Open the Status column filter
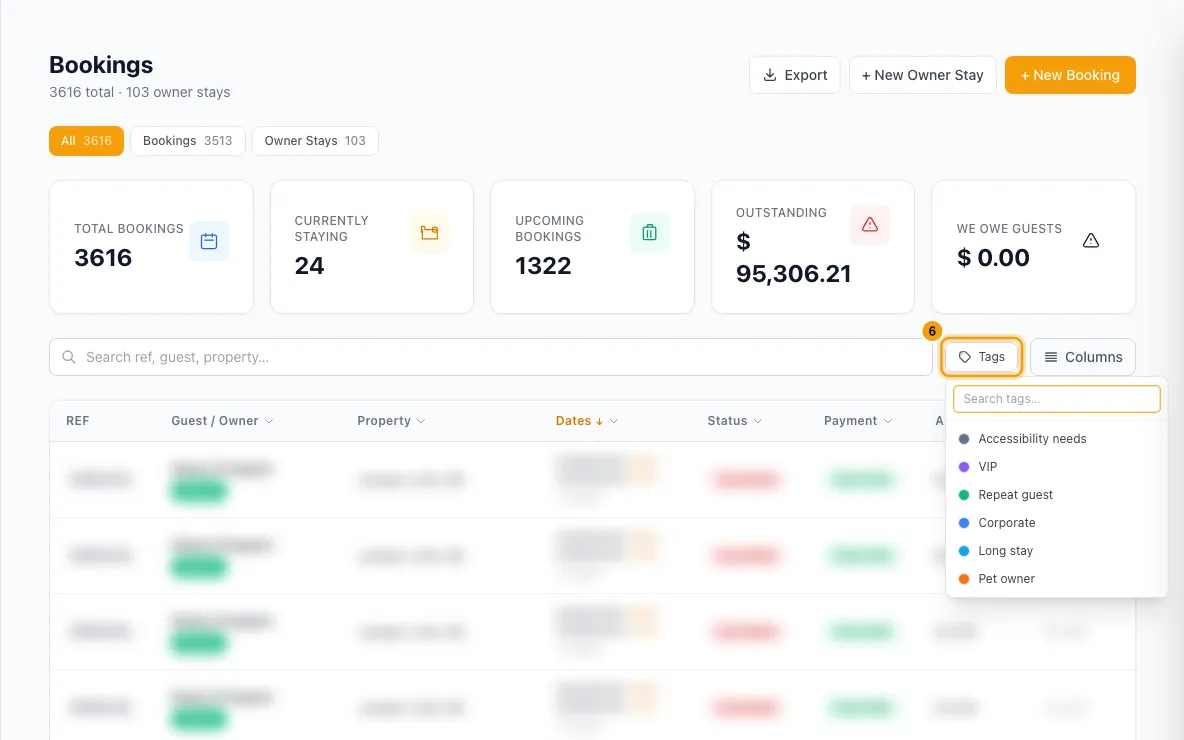Screen dimensions: 1184x740 pyautogui.click(x=757, y=421)
